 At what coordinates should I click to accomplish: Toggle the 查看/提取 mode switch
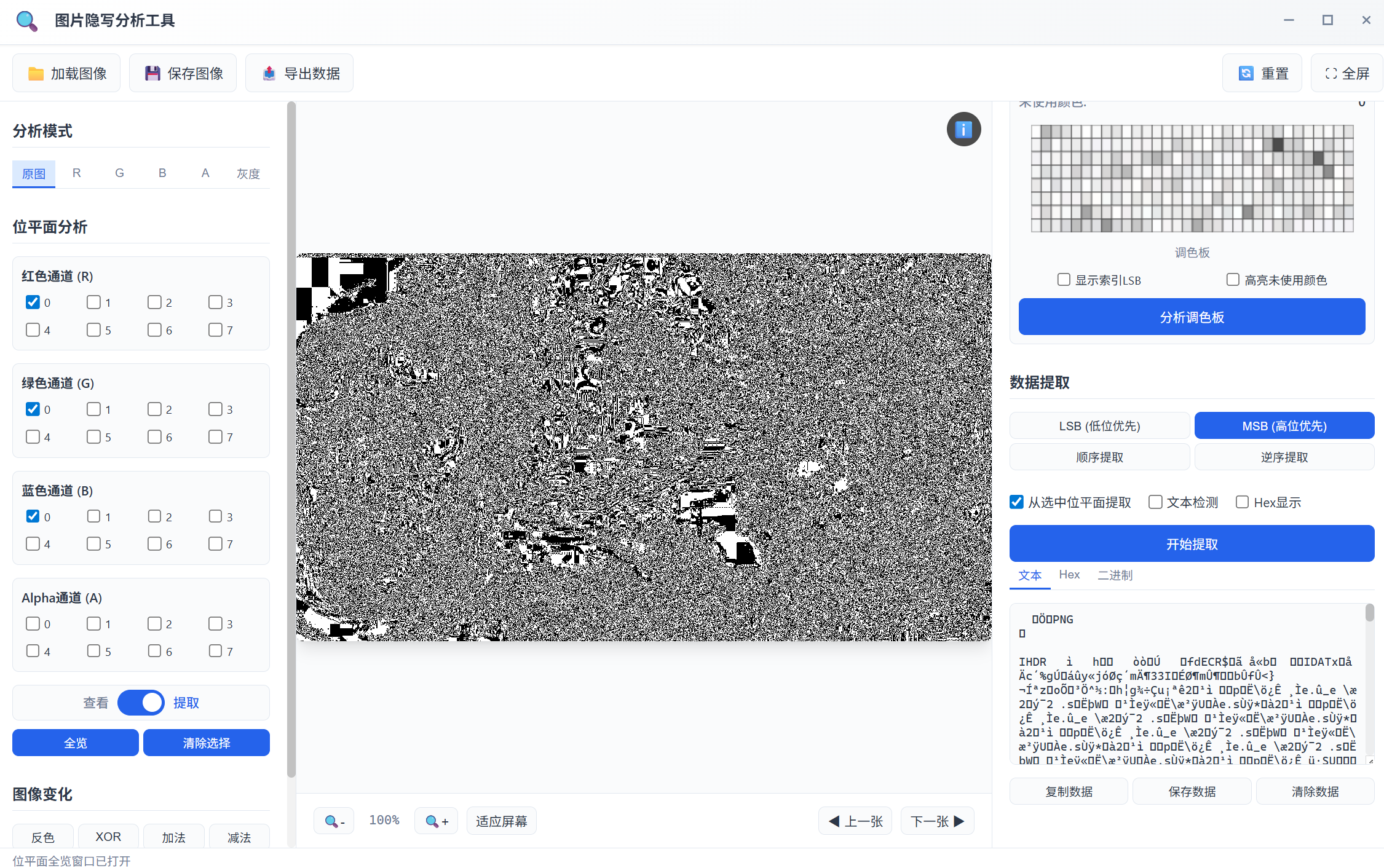(141, 703)
